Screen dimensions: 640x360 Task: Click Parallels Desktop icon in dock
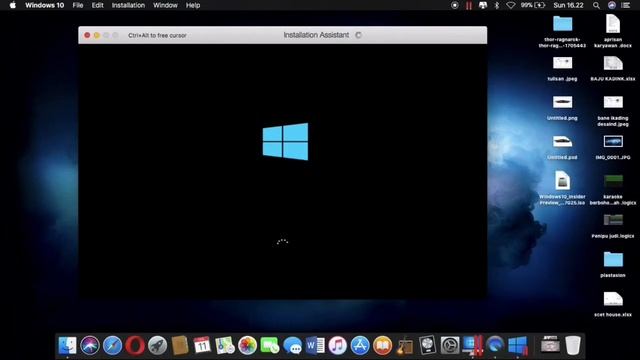473,345
